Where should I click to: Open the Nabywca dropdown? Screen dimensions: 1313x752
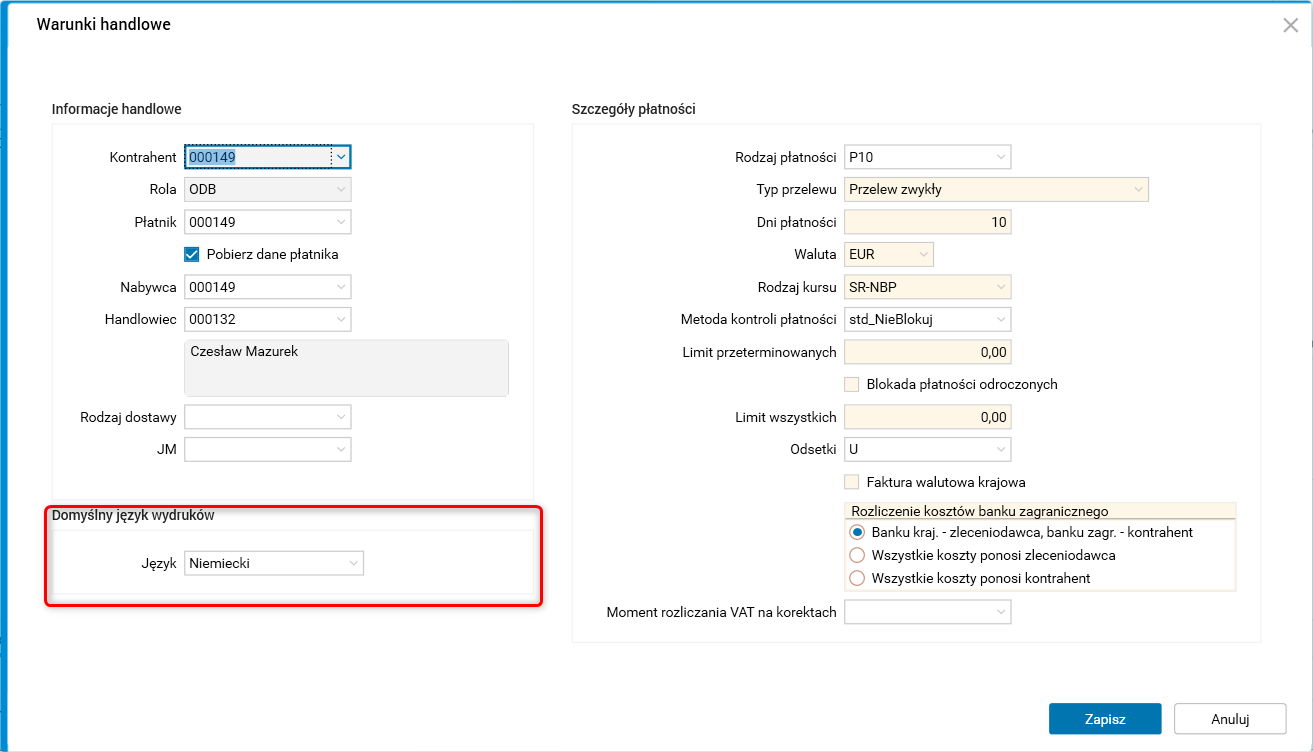[340, 286]
